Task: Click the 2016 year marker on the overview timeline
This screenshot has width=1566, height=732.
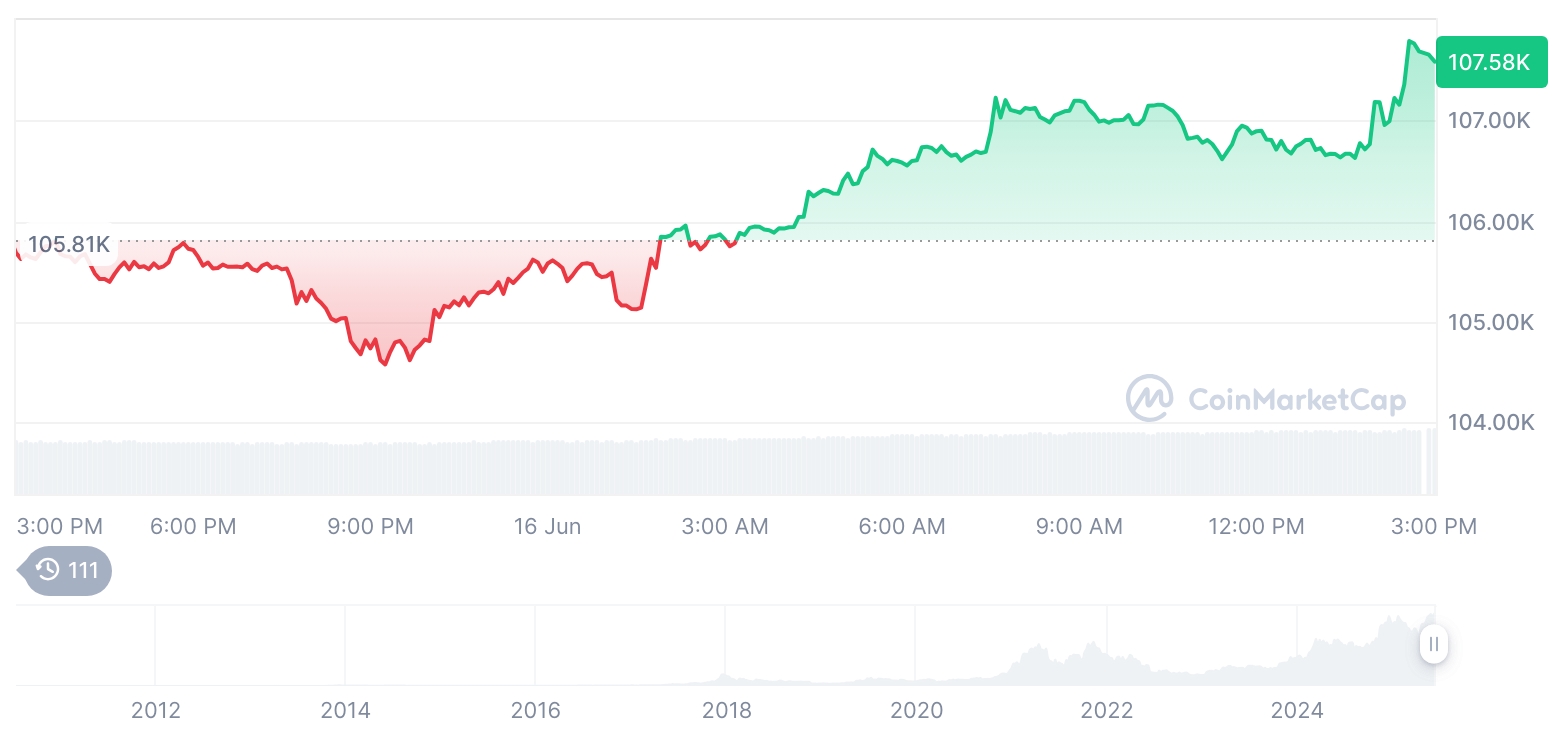Action: [x=536, y=711]
